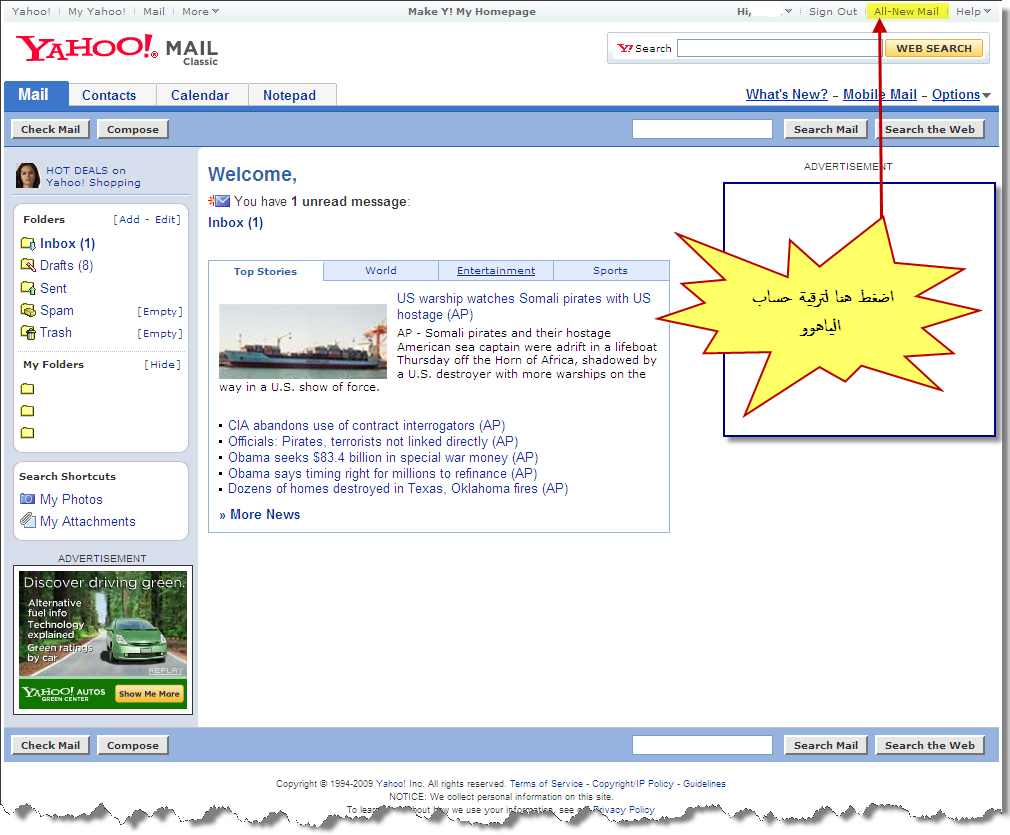Viewport: 1010px width, 835px height.
Task: Click the Sign Out link
Action: 833,11
